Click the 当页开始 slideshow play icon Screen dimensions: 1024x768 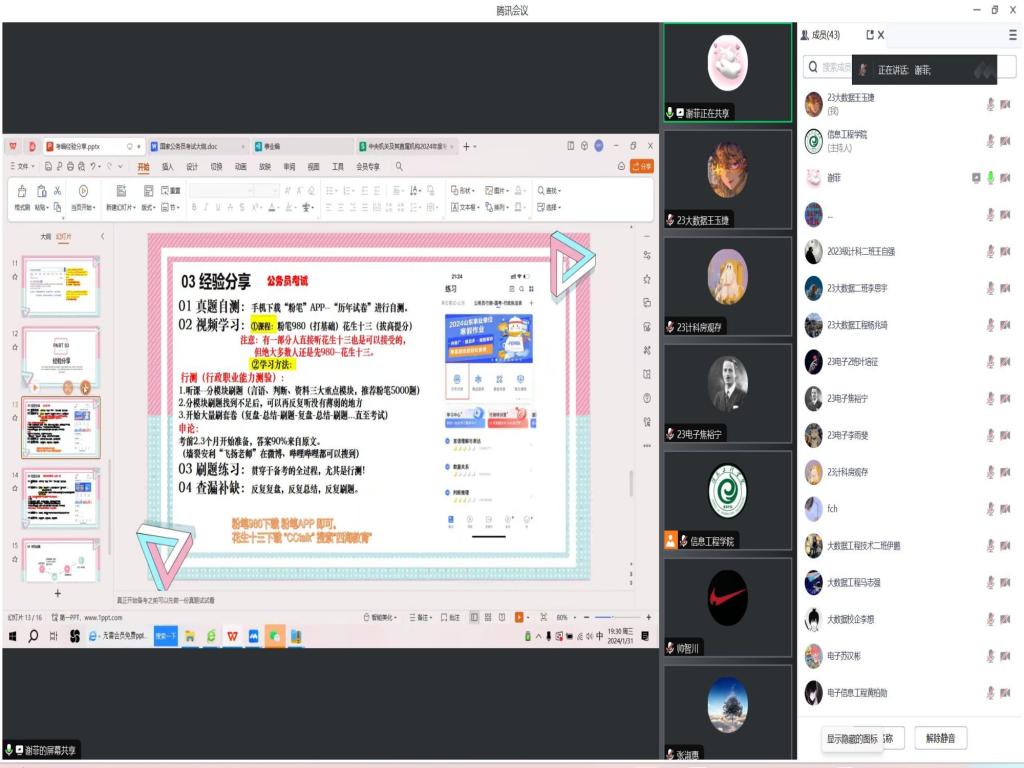tap(83, 191)
